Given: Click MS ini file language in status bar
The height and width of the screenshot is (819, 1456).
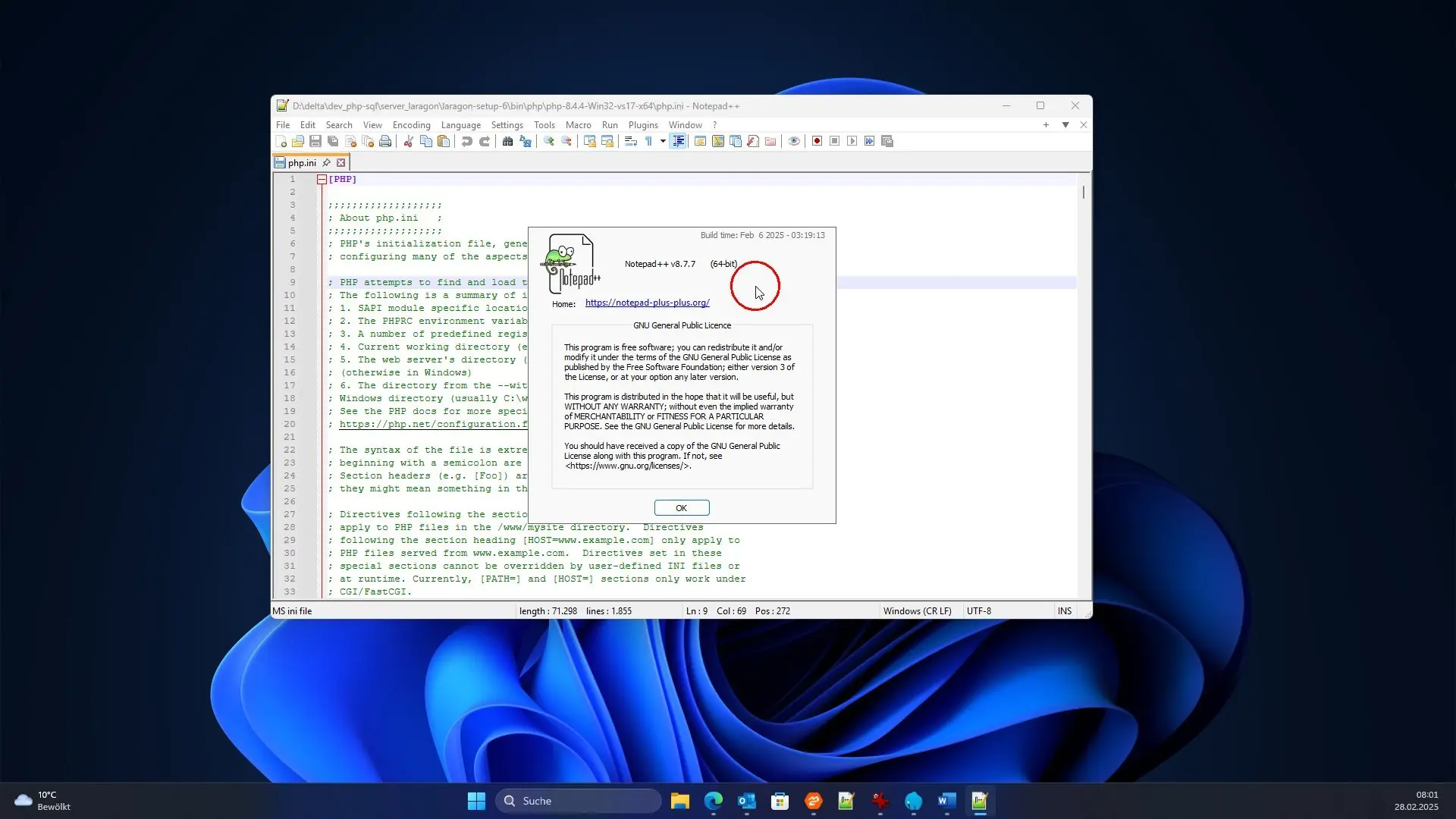Looking at the screenshot, I should click(292, 611).
